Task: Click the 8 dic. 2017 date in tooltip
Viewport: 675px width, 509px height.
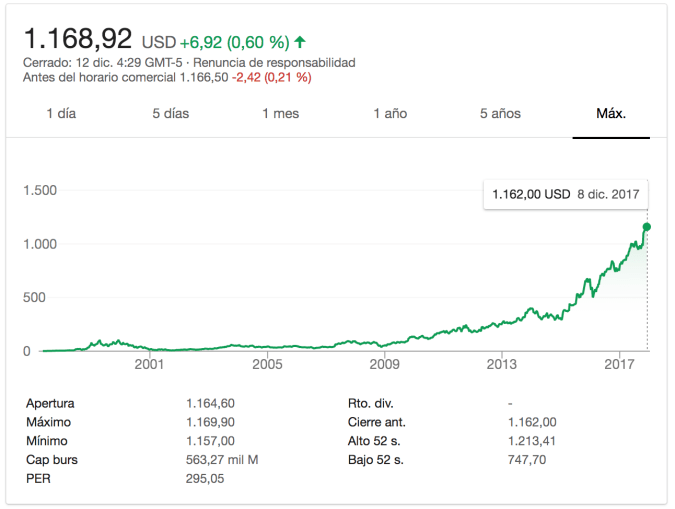Action: pyautogui.click(x=608, y=195)
